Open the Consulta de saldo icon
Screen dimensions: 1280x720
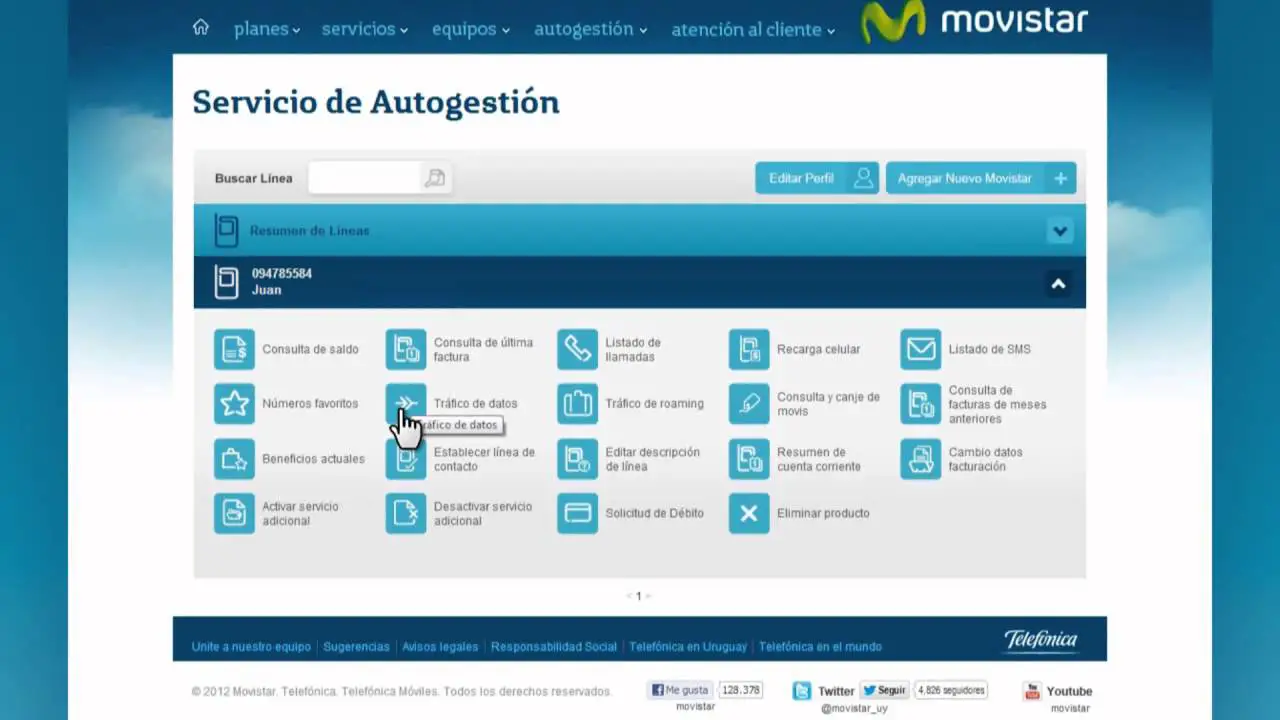(x=234, y=349)
